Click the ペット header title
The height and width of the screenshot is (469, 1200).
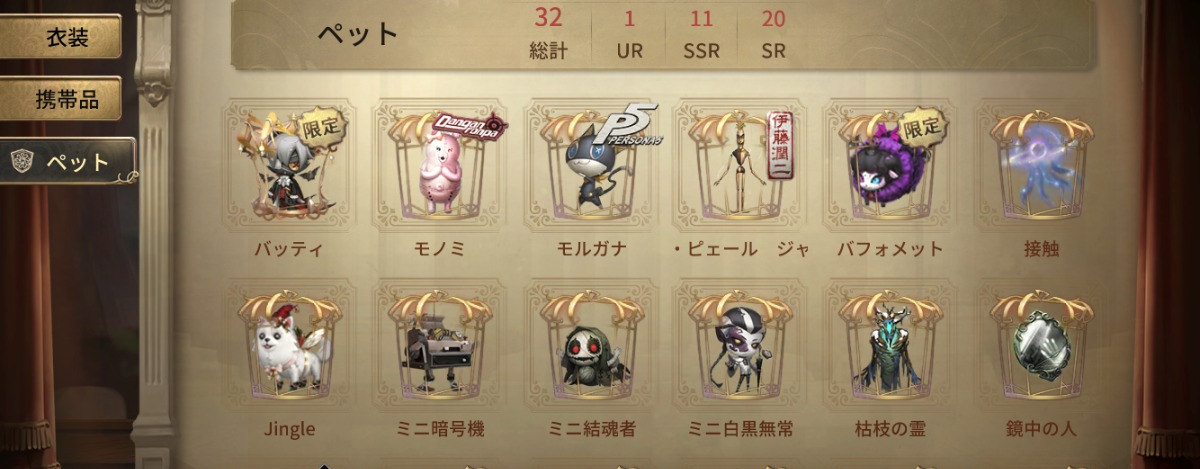pyautogui.click(x=358, y=33)
